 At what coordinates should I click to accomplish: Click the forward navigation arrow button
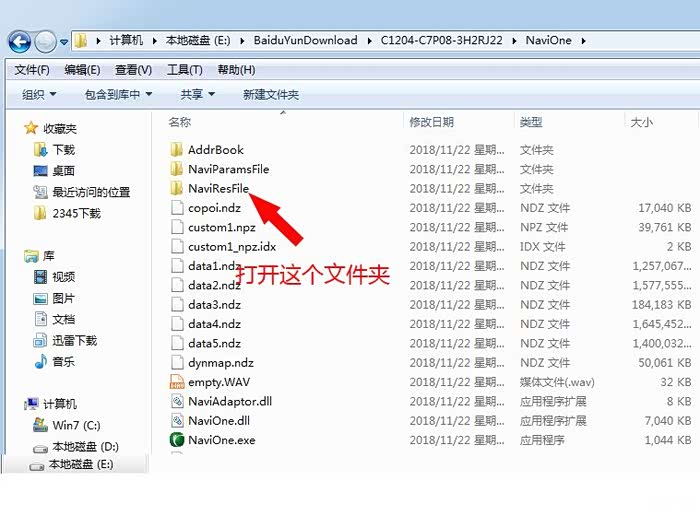(46, 42)
